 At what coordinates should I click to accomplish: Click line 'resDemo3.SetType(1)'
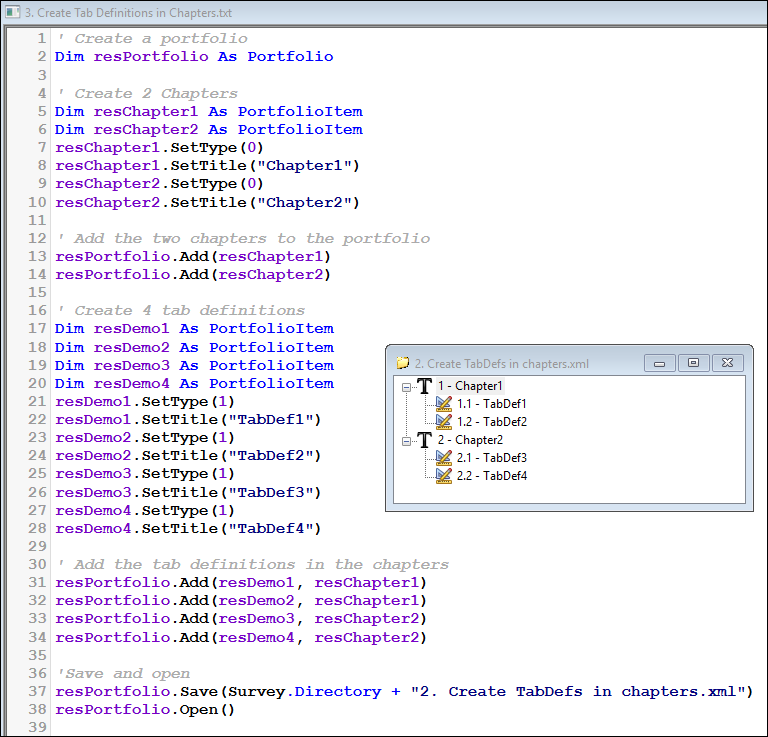[x=145, y=474]
